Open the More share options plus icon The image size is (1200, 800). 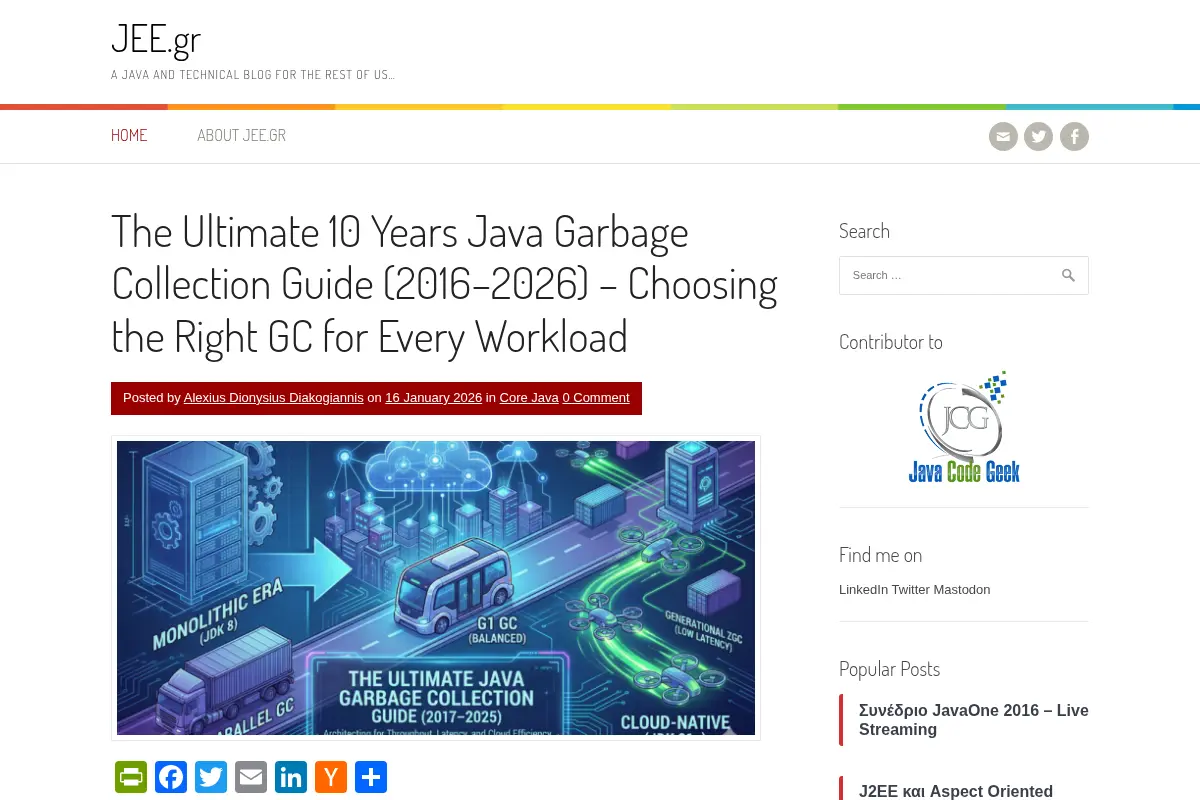tap(371, 777)
